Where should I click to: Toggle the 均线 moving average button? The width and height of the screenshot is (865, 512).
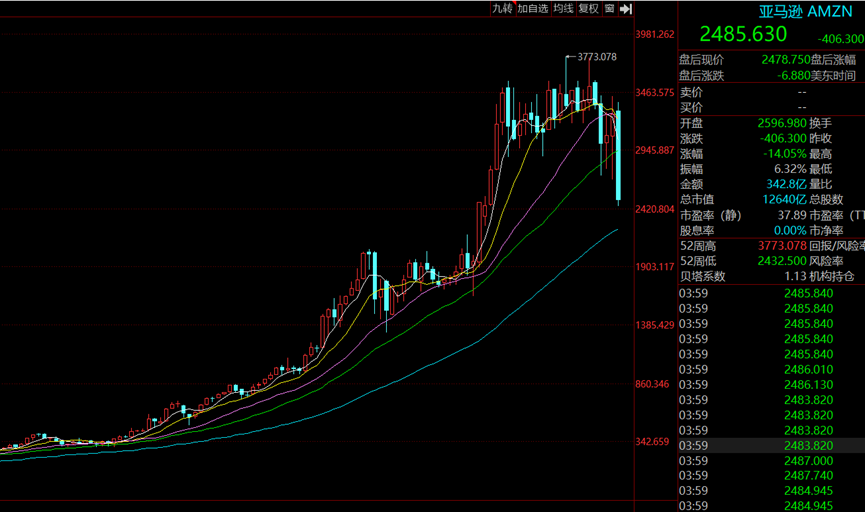563,8
